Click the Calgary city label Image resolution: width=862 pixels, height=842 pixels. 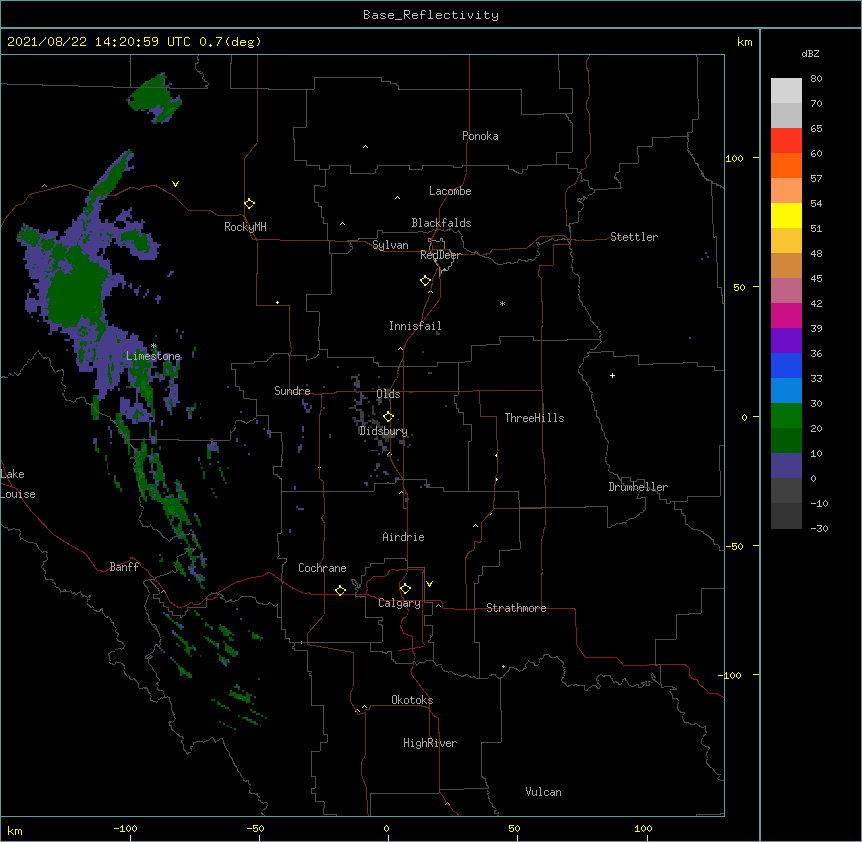point(399,603)
